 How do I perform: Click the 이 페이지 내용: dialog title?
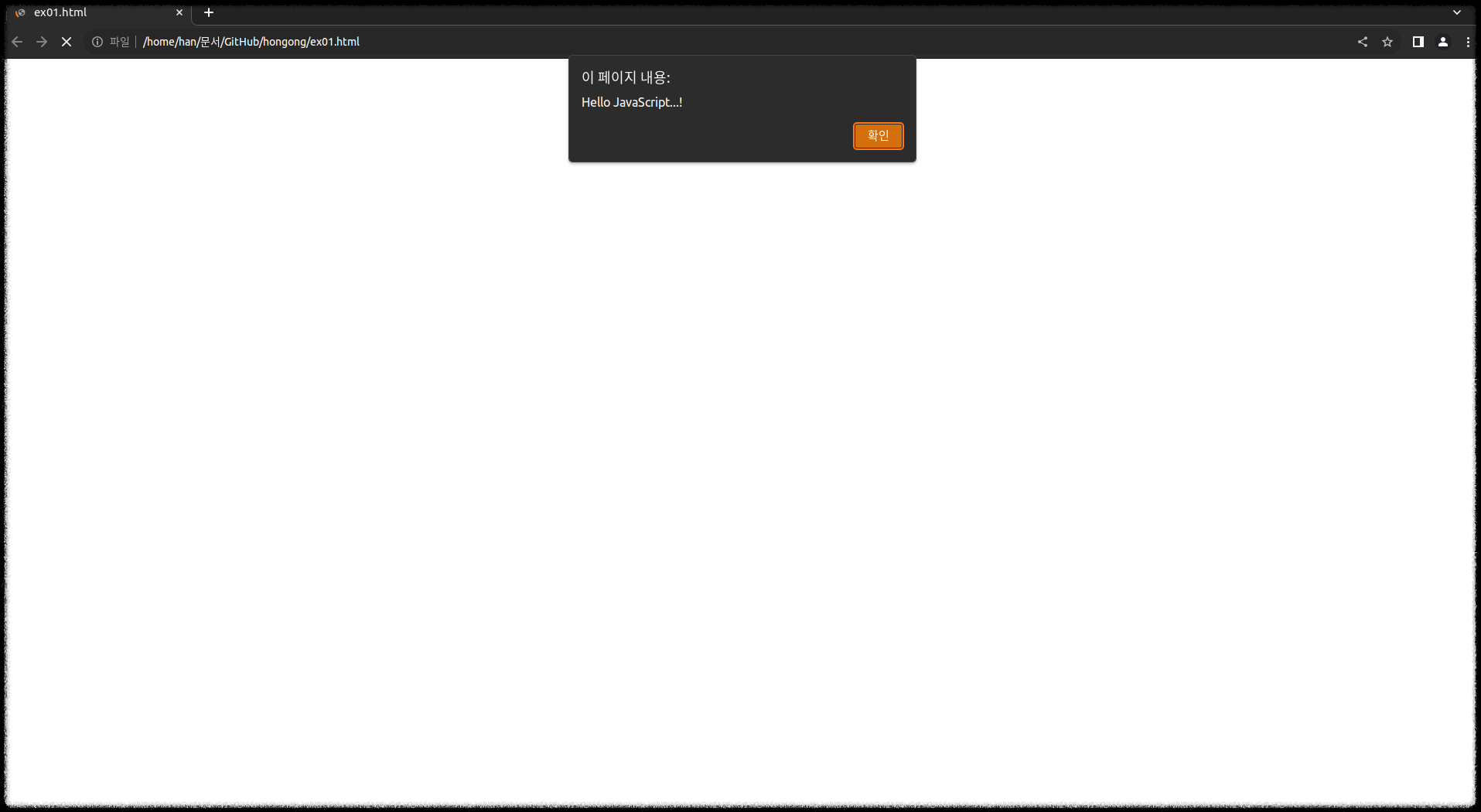pyautogui.click(x=626, y=77)
